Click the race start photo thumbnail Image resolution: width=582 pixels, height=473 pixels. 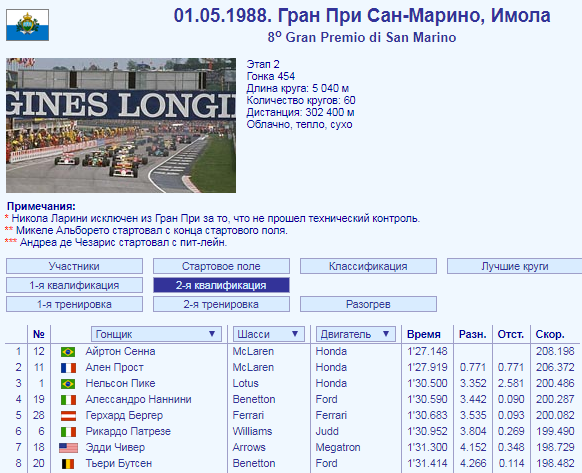pyautogui.click(x=121, y=125)
